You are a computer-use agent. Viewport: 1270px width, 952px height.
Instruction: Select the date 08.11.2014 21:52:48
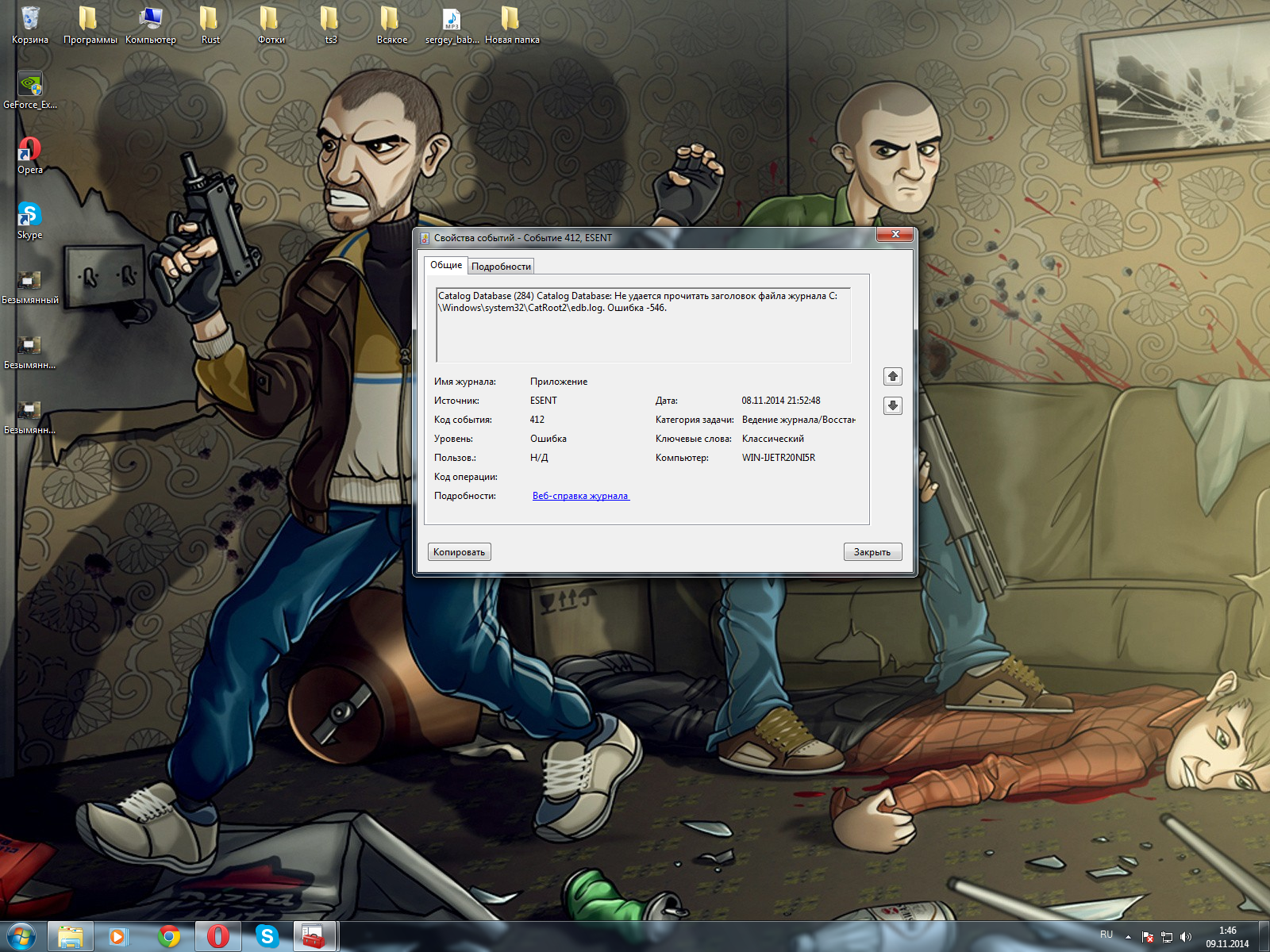pyautogui.click(x=781, y=401)
